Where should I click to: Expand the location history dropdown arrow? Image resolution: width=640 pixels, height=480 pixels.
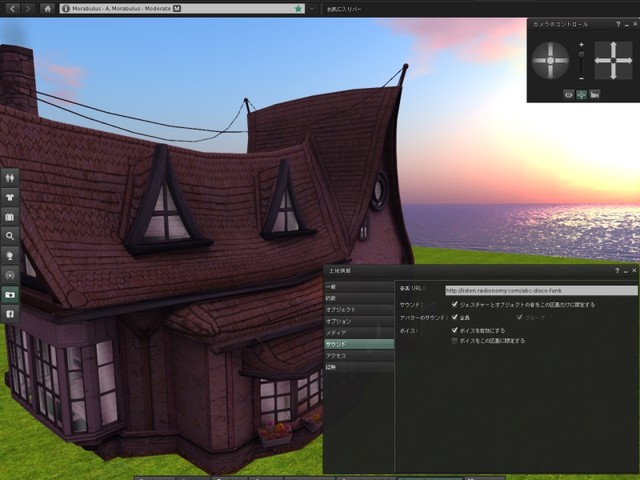311,9
